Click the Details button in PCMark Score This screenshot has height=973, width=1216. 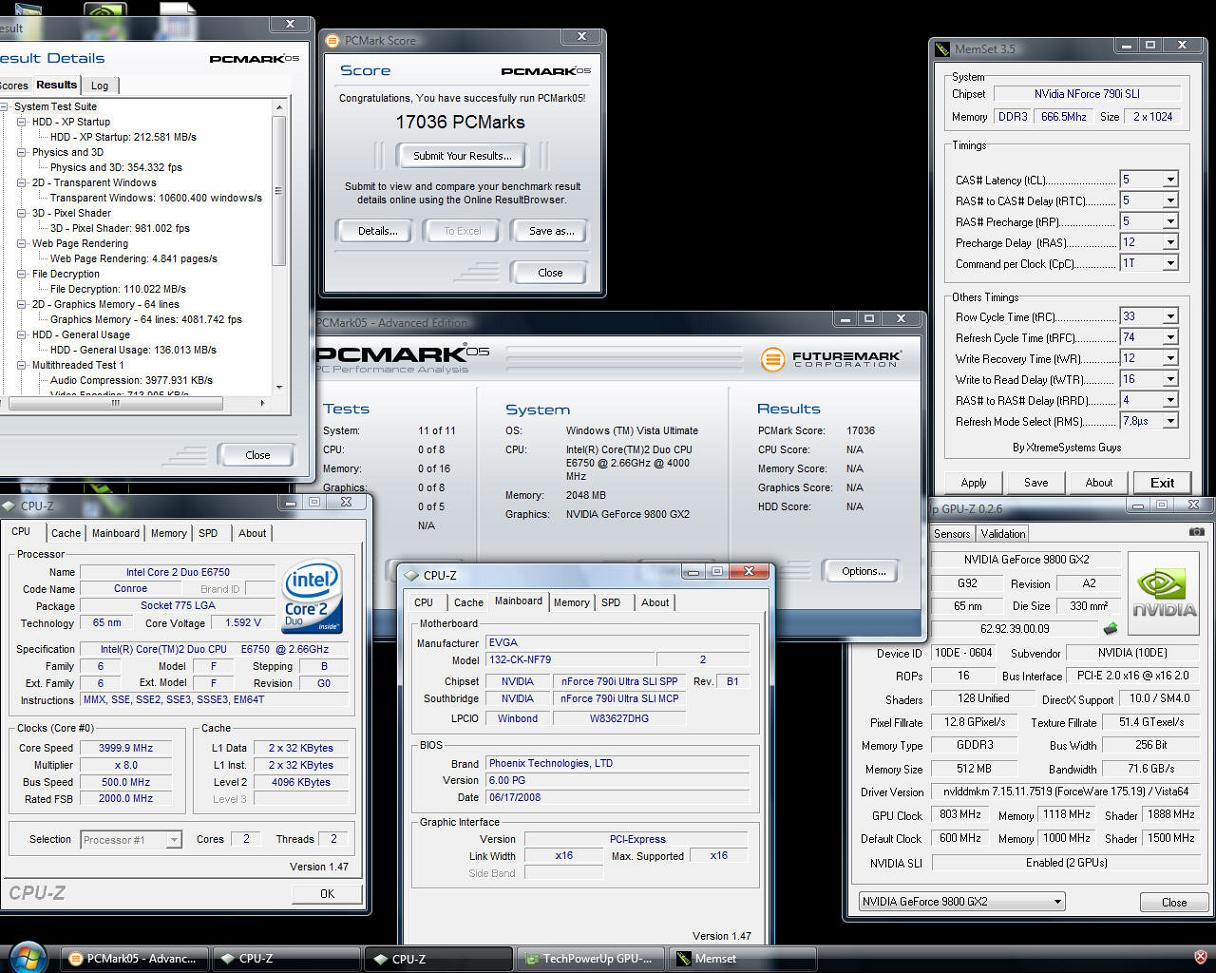click(378, 231)
